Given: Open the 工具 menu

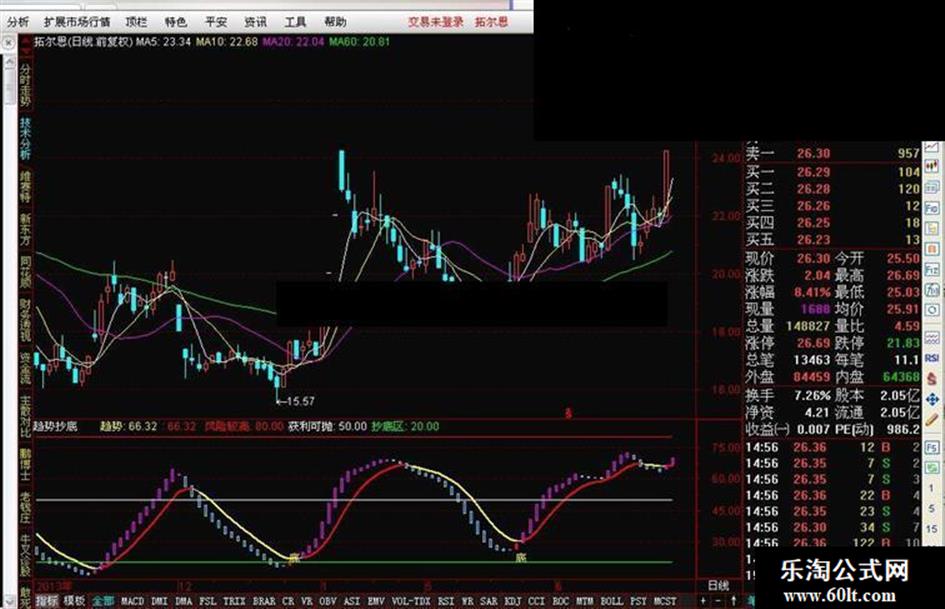Looking at the screenshot, I should (295, 22).
